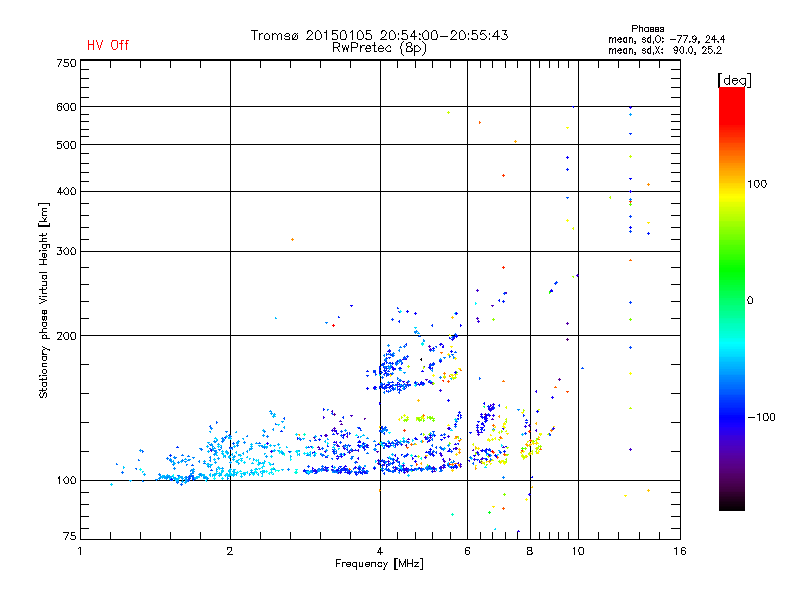The height and width of the screenshot is (600, 800).
Task: Click the yellow-green point near 5.5 MHz, 580 km
Action: (448, 112)
